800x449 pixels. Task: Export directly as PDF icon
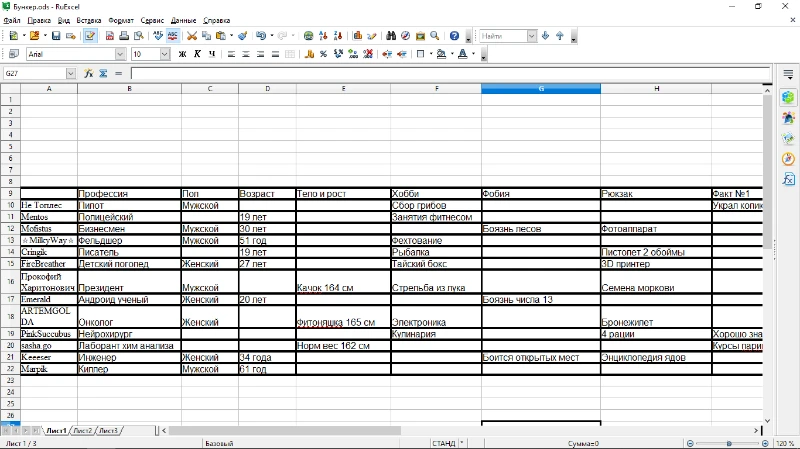[110, 36]
